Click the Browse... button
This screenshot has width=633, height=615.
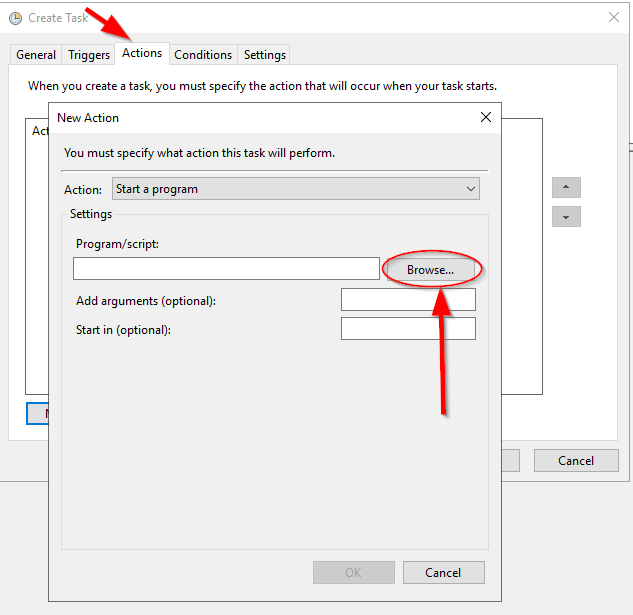pos(431,269)
